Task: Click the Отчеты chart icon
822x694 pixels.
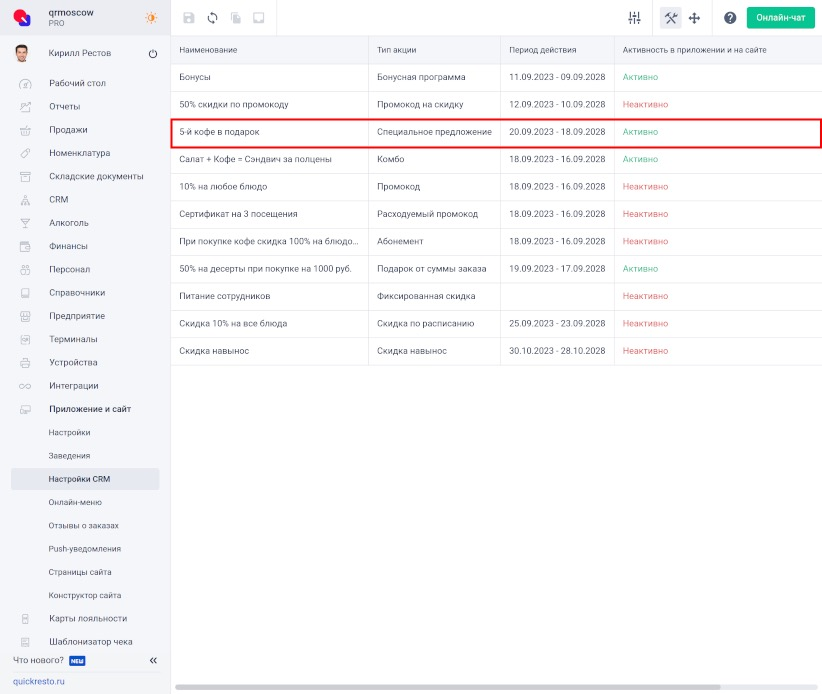Action: (25, 106)
